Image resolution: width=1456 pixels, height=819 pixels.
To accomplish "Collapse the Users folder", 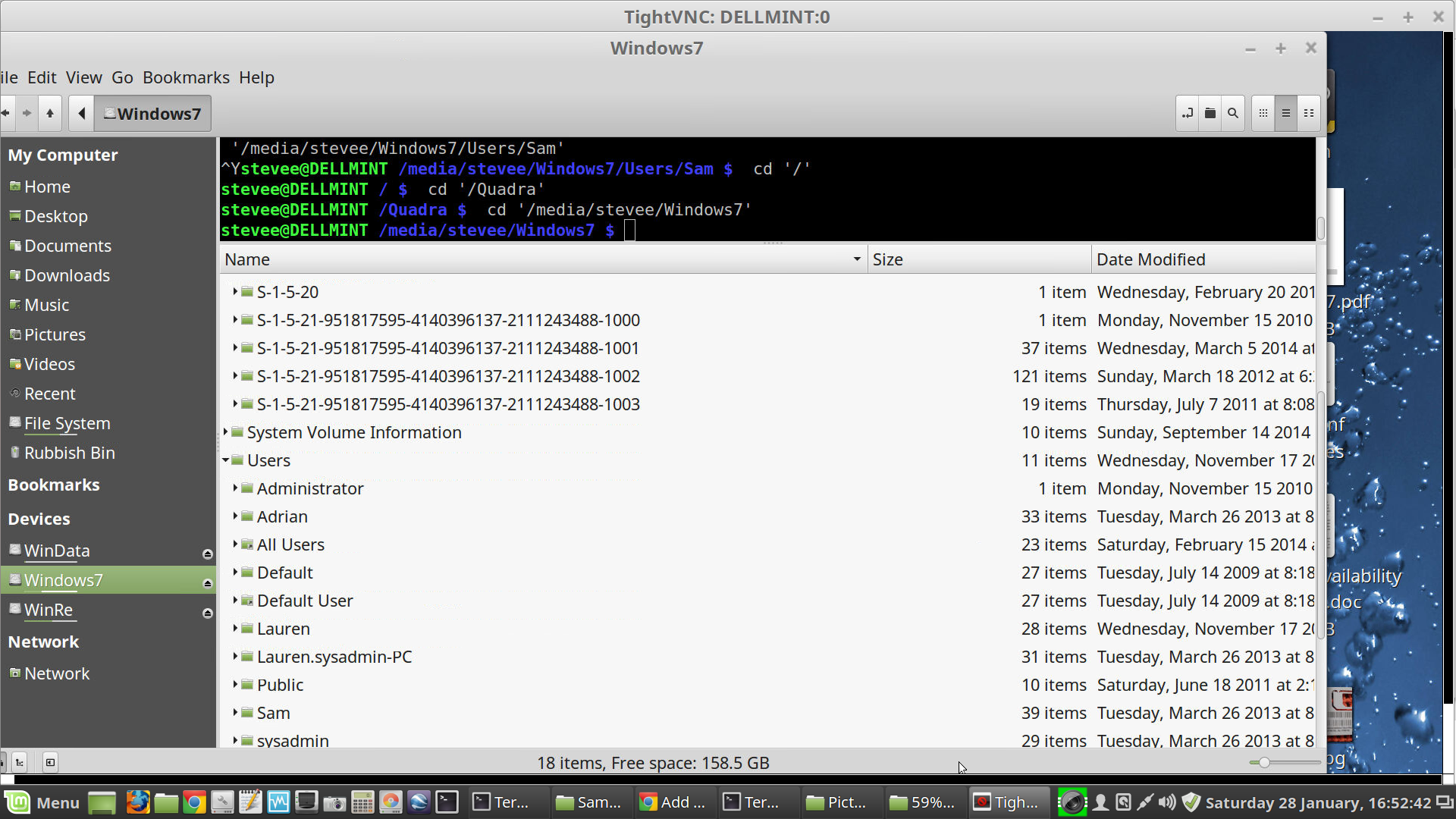I will 226,460.
